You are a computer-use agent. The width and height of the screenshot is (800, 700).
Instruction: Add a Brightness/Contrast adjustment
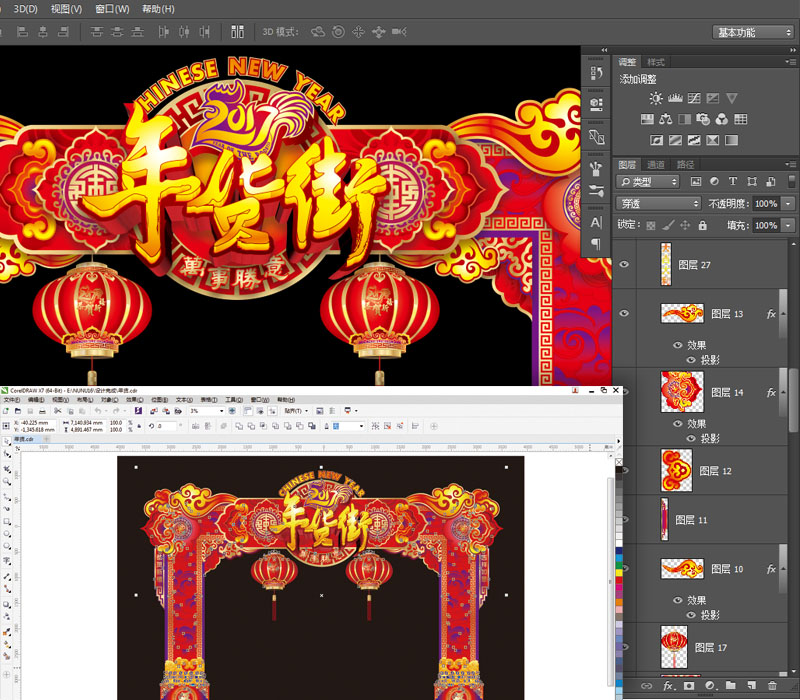click(656, 98)
